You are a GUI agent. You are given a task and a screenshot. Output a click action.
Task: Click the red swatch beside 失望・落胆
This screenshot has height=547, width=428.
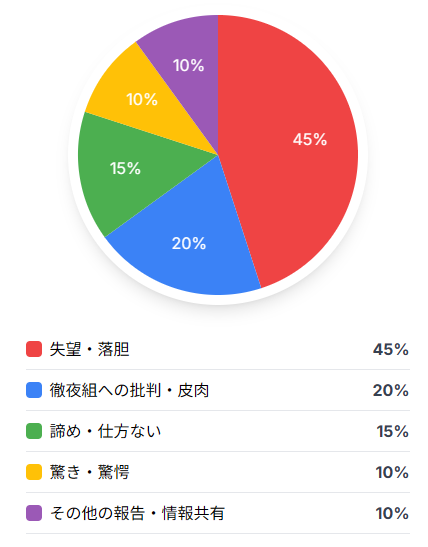tap(34, 349)
